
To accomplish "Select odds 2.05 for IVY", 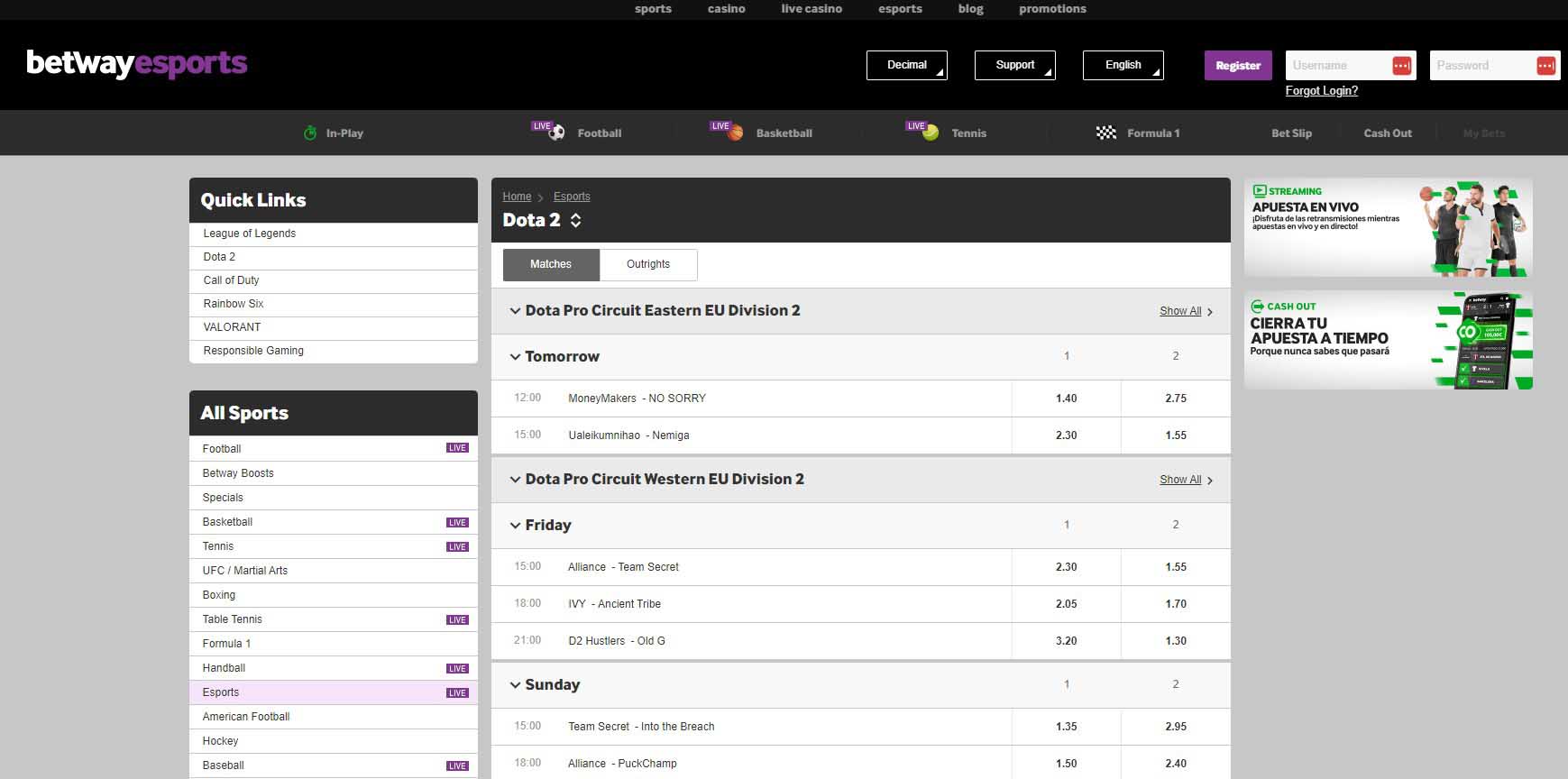I will [x=1067, y=604].
